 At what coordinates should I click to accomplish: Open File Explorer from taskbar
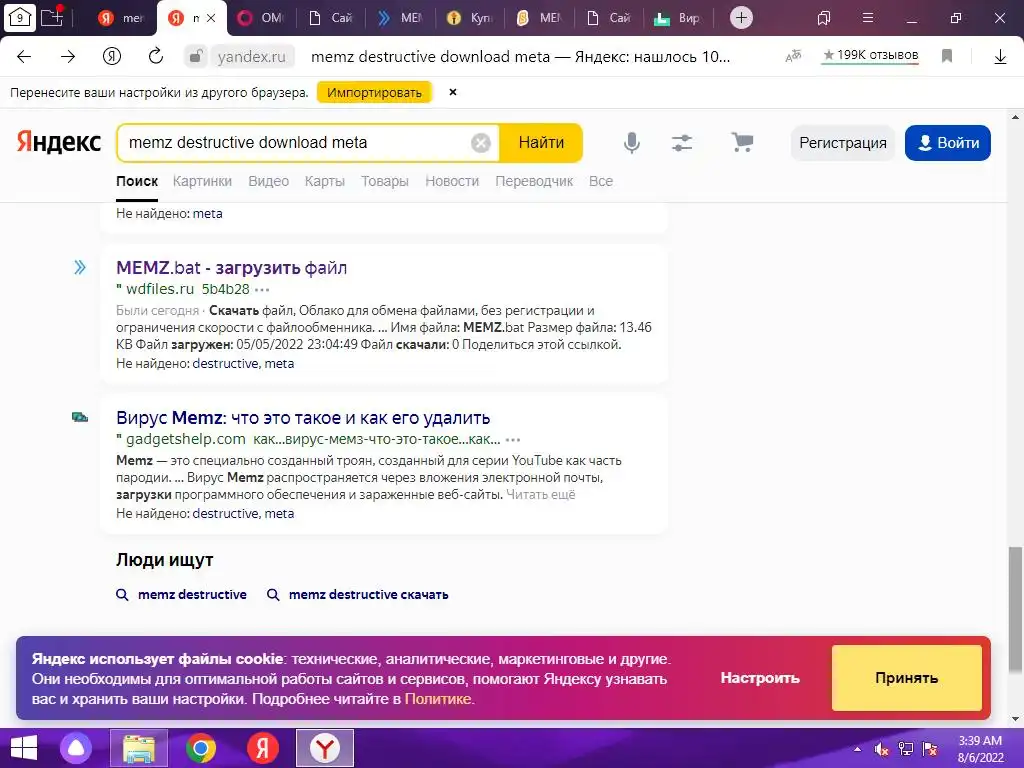tap(139, 748)
